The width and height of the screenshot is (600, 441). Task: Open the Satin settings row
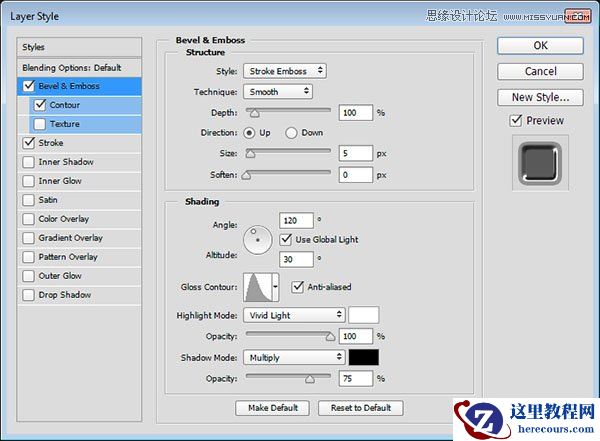[79, 200]
